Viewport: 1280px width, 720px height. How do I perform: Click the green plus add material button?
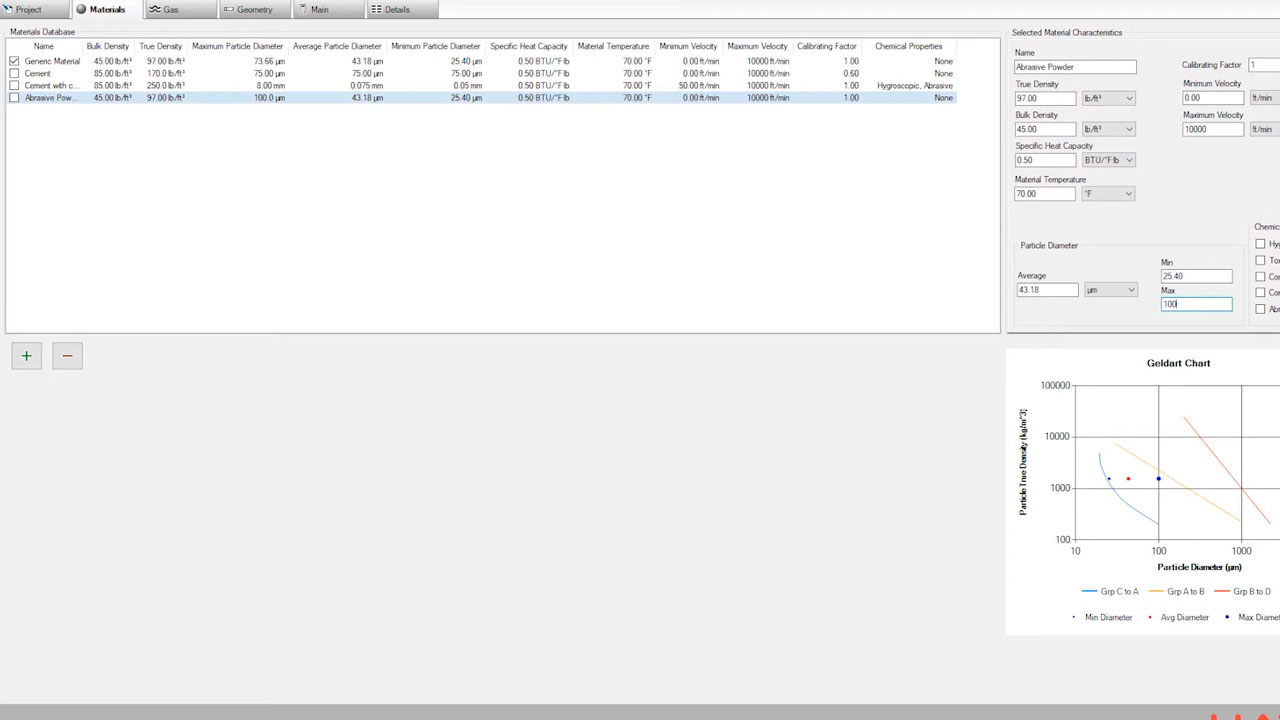(x=27, y=356)
